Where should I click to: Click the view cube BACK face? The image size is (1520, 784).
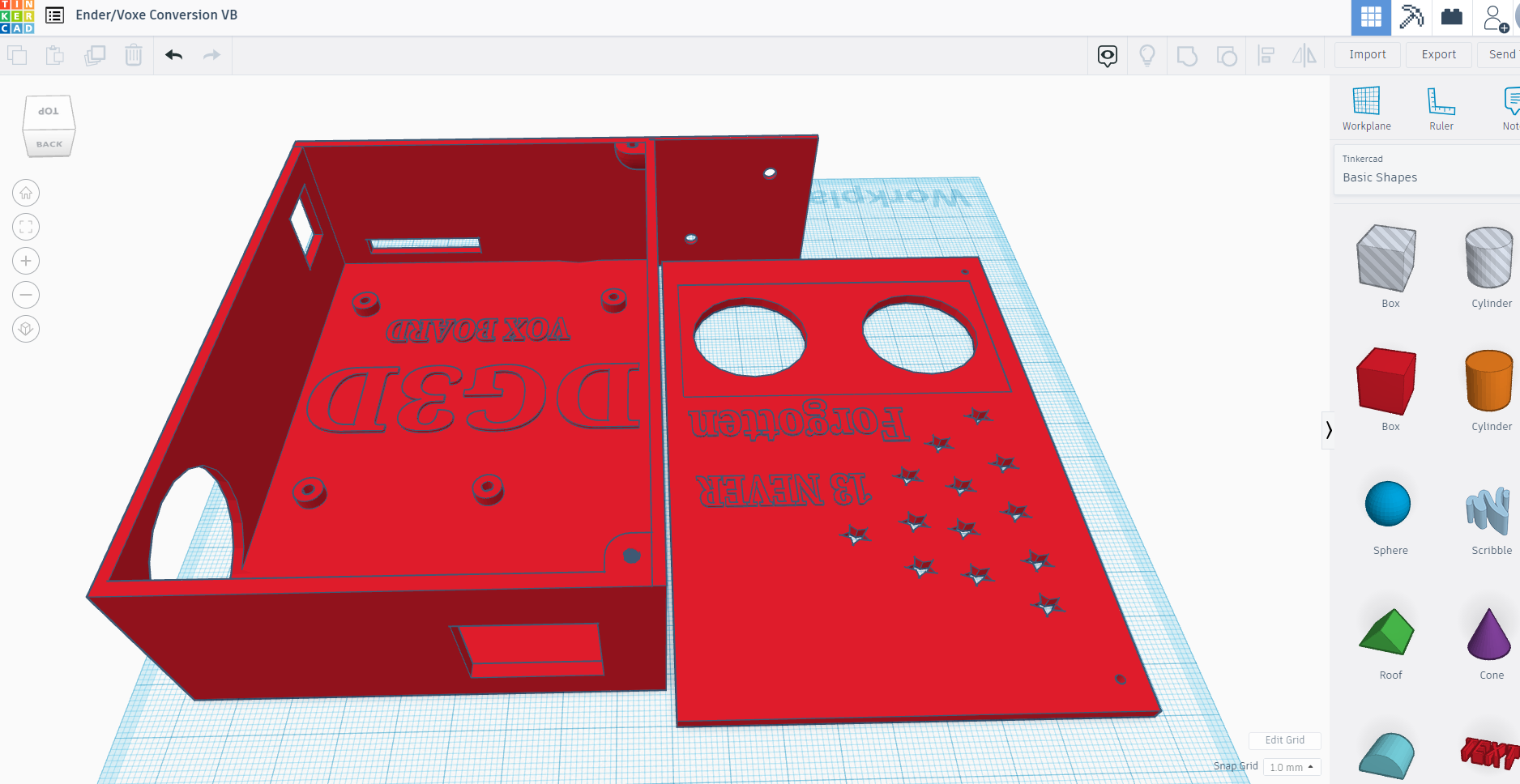pyautogui.click(x=49, y=144)
